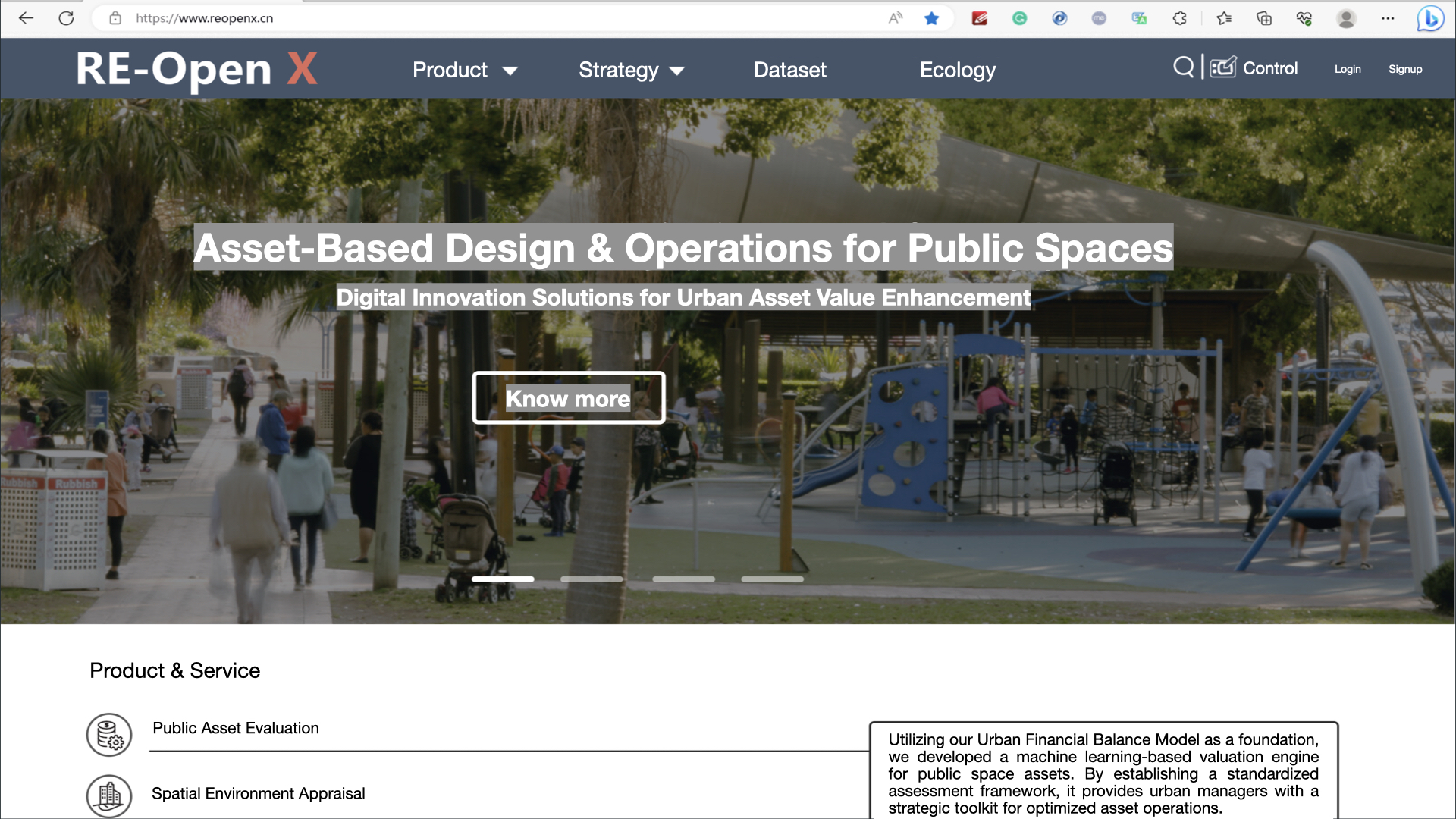The image size is (1456, 819).
Task: Open the Grammarly extension icon
Action: pyautogui.click(x=1020, y=18)
